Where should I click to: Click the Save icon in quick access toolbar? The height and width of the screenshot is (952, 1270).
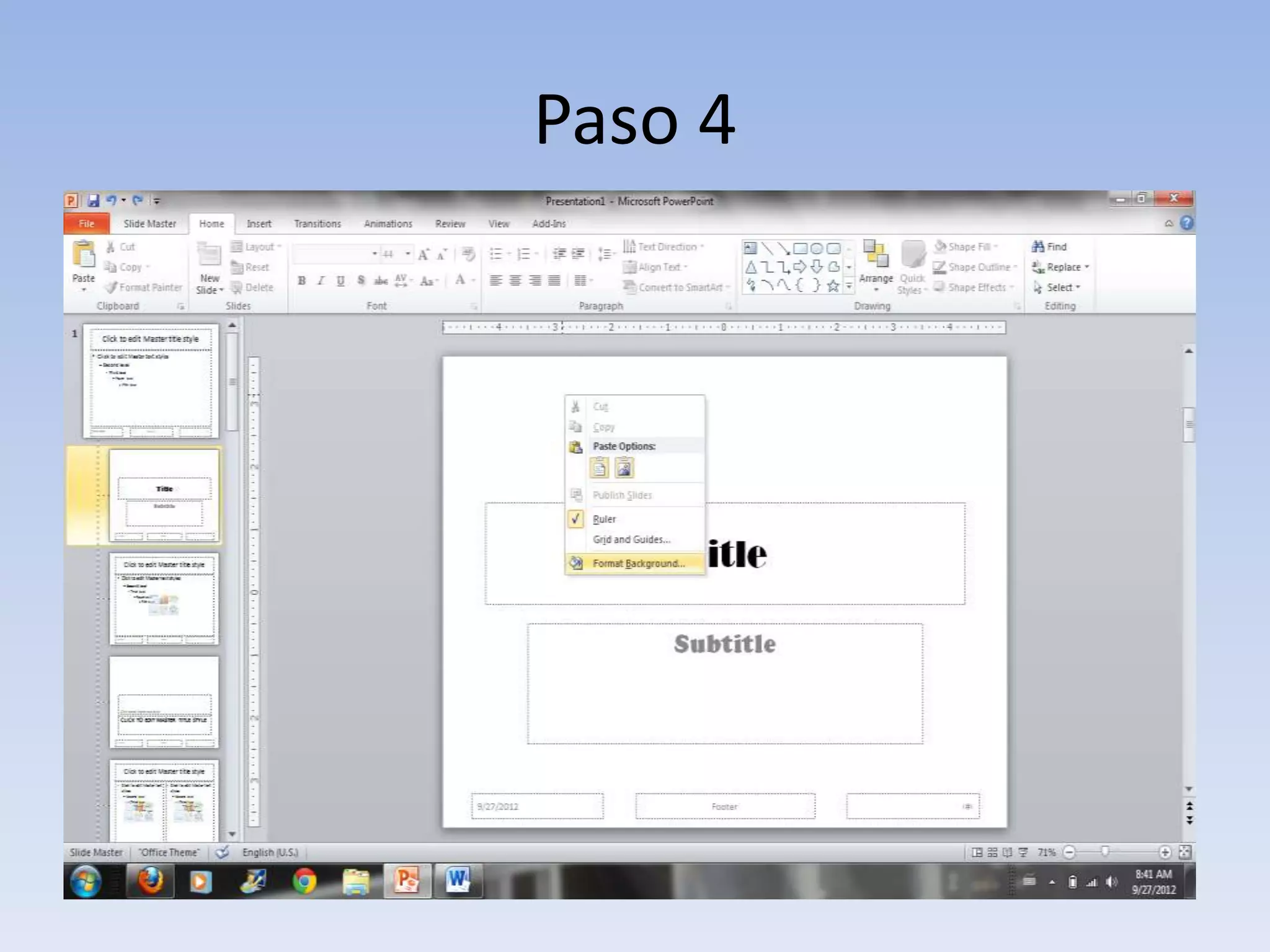93,201
